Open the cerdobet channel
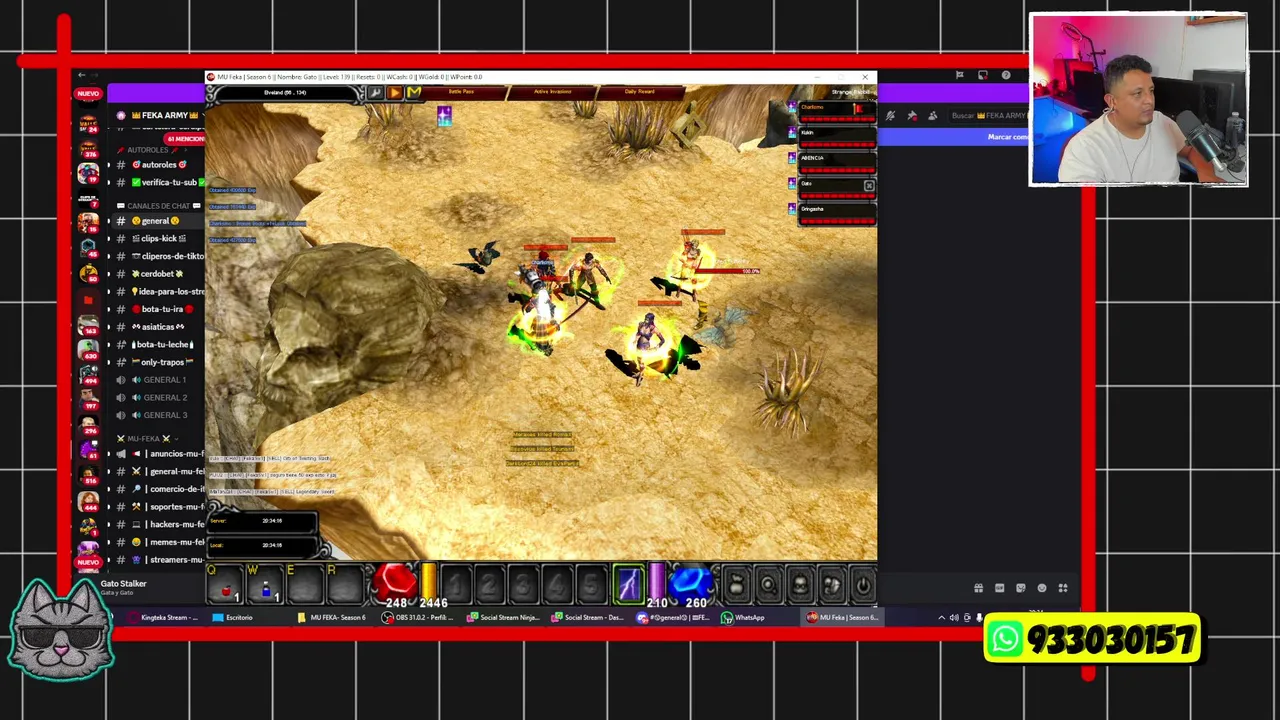The height and width of the screenshot is (720, 1280). pos(160,273)
